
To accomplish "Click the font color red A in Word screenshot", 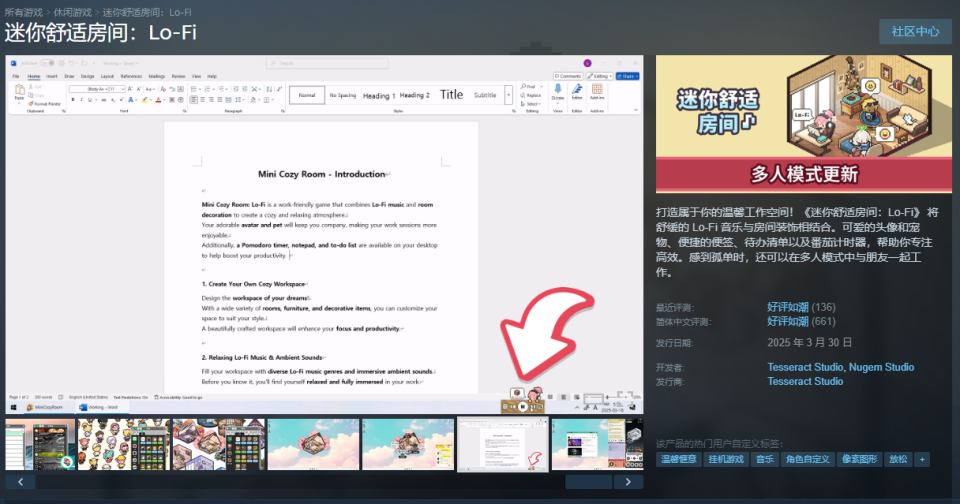I will pos(158,99).
